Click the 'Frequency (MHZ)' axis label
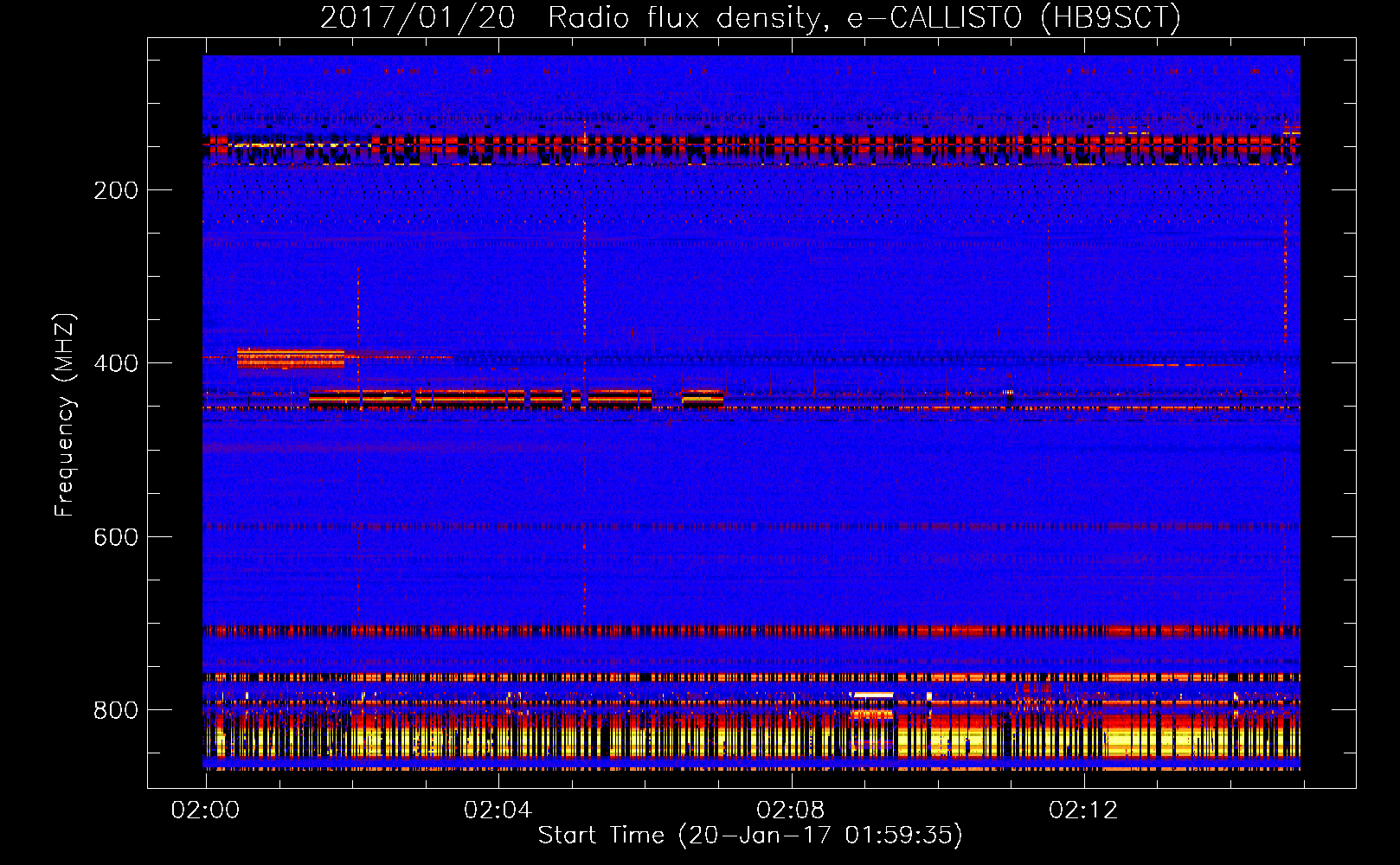 pyautogui.click(x=65, y=414)
